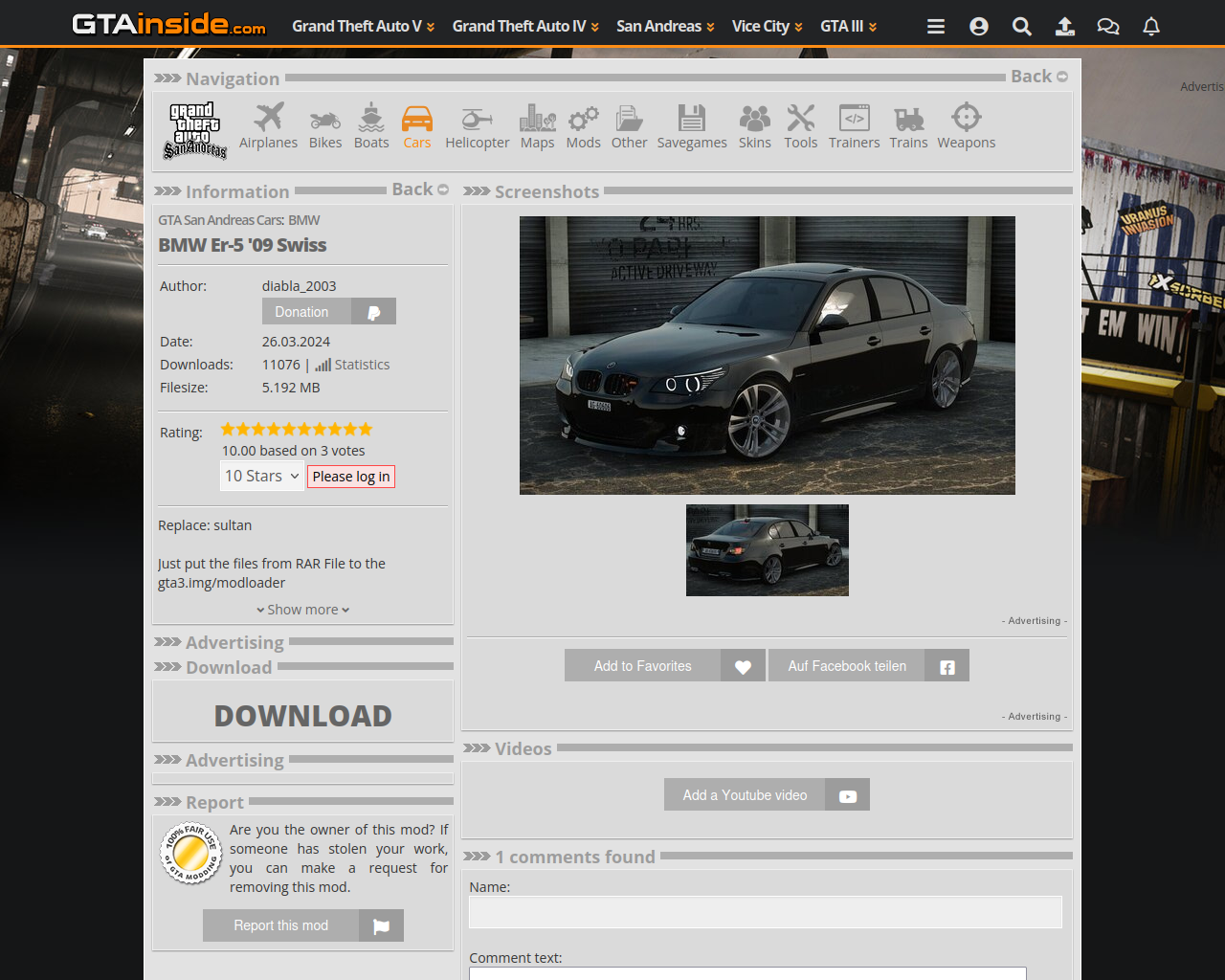Click the GTA San Andreas logo
The image size is (1225, 980).
pyautogui.click(x=195, y=130)
